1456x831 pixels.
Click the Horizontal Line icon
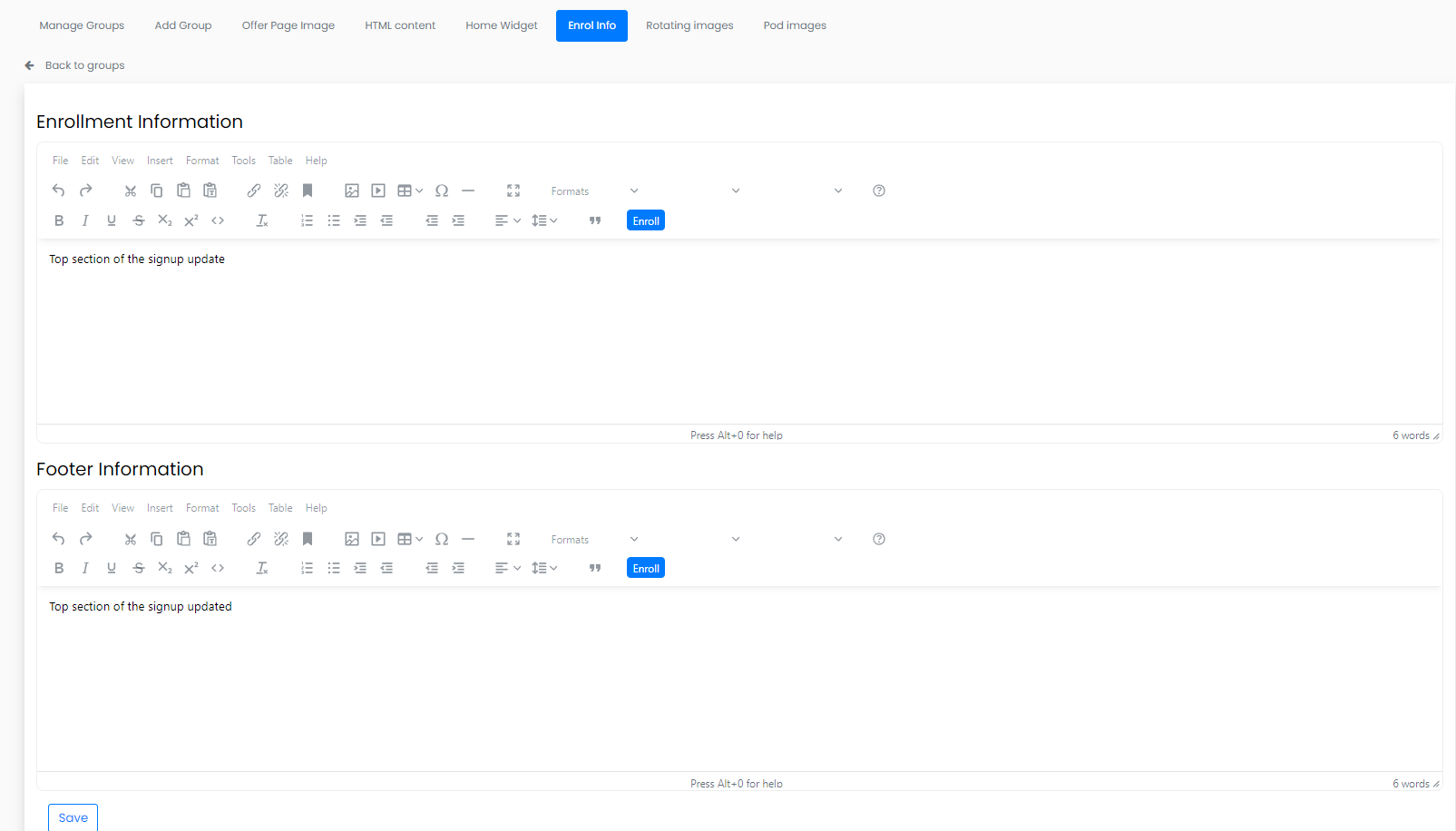tap(468, 191)
